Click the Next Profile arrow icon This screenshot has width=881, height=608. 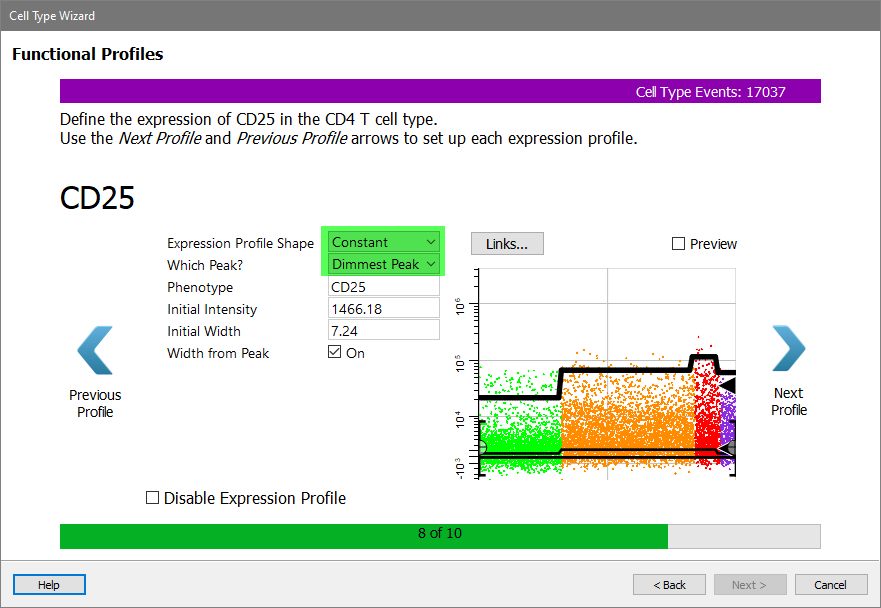[788, 349]
